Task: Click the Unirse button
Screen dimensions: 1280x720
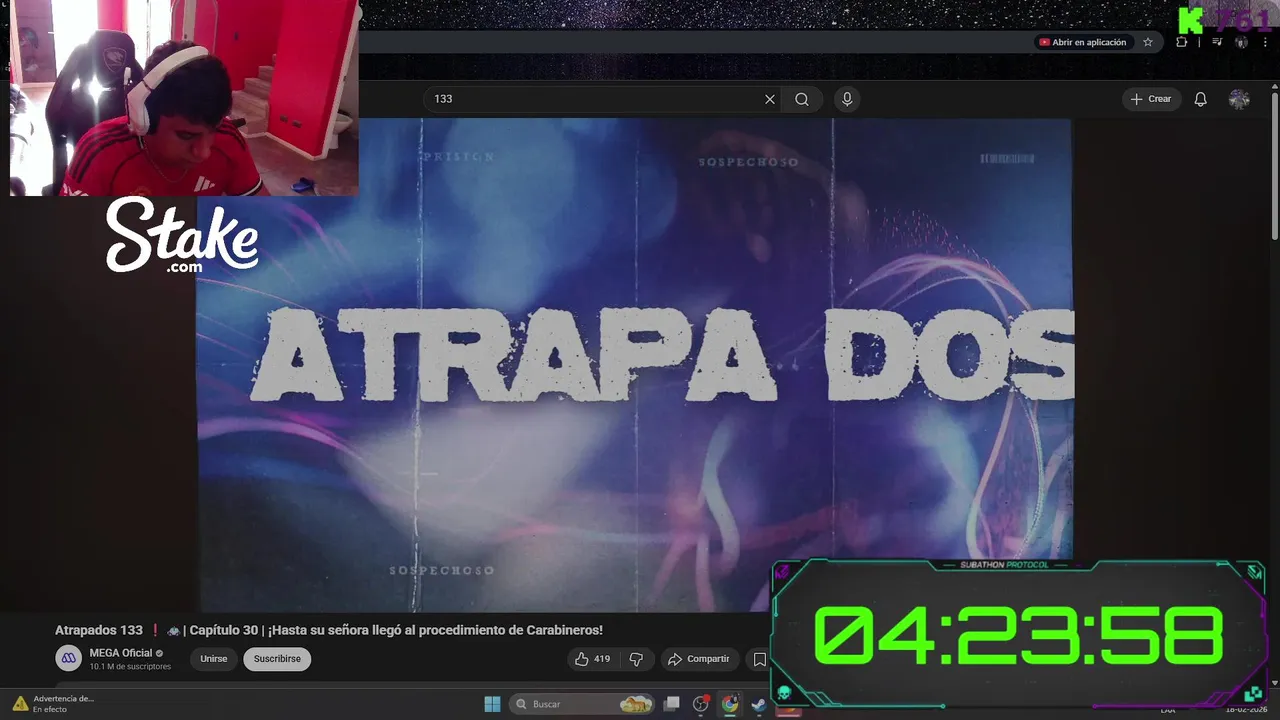Action: coord(214,659)
